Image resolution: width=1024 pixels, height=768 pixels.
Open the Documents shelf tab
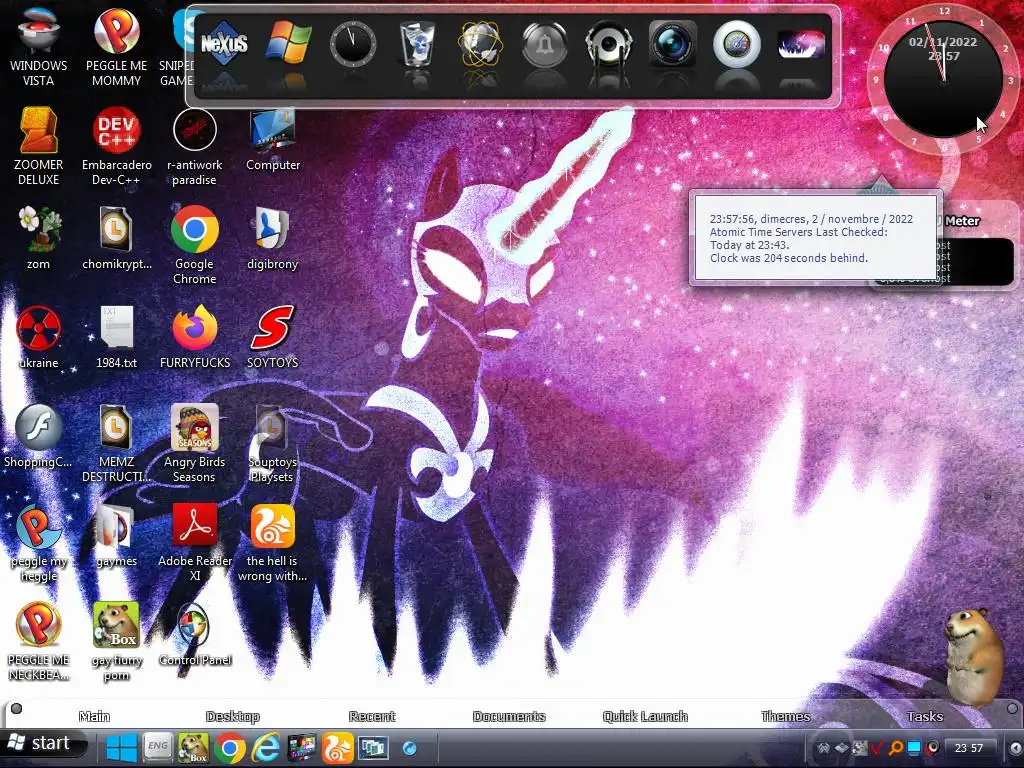click(509, 716)
